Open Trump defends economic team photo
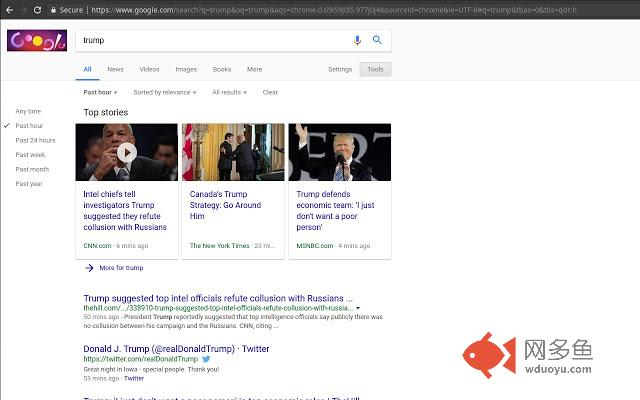 [340, 152]
